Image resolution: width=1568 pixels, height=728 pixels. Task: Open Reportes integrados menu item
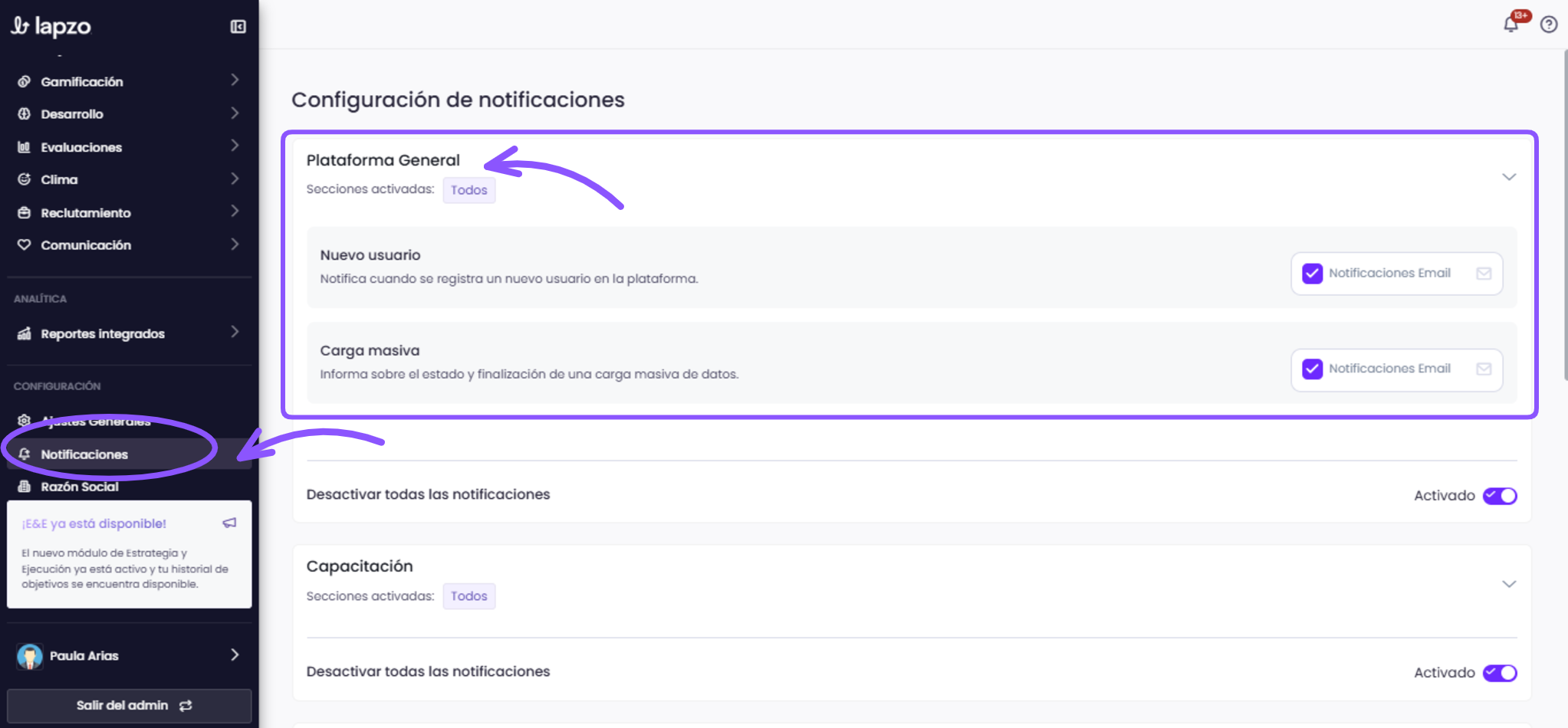pyautogui.click(x=129, y=333)
